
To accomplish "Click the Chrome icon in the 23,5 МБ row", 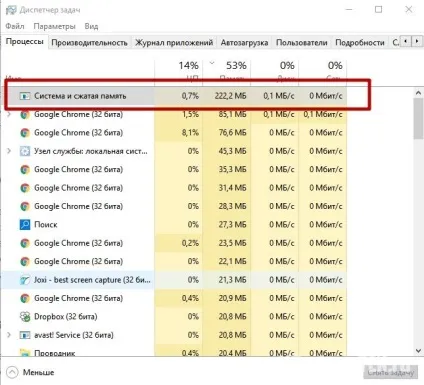I will 25,243.
